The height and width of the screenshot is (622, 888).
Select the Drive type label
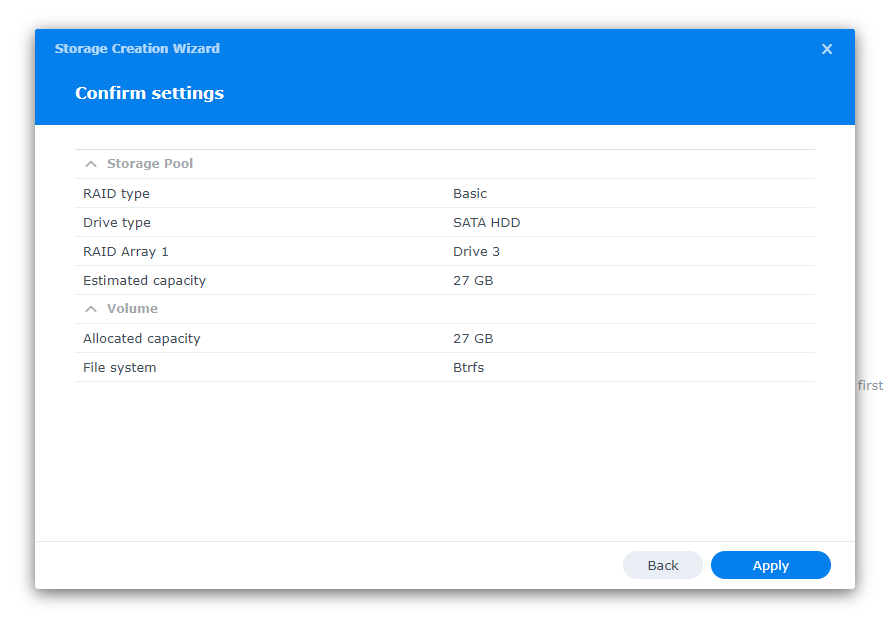pyautogui.click(x=117, y=222)
